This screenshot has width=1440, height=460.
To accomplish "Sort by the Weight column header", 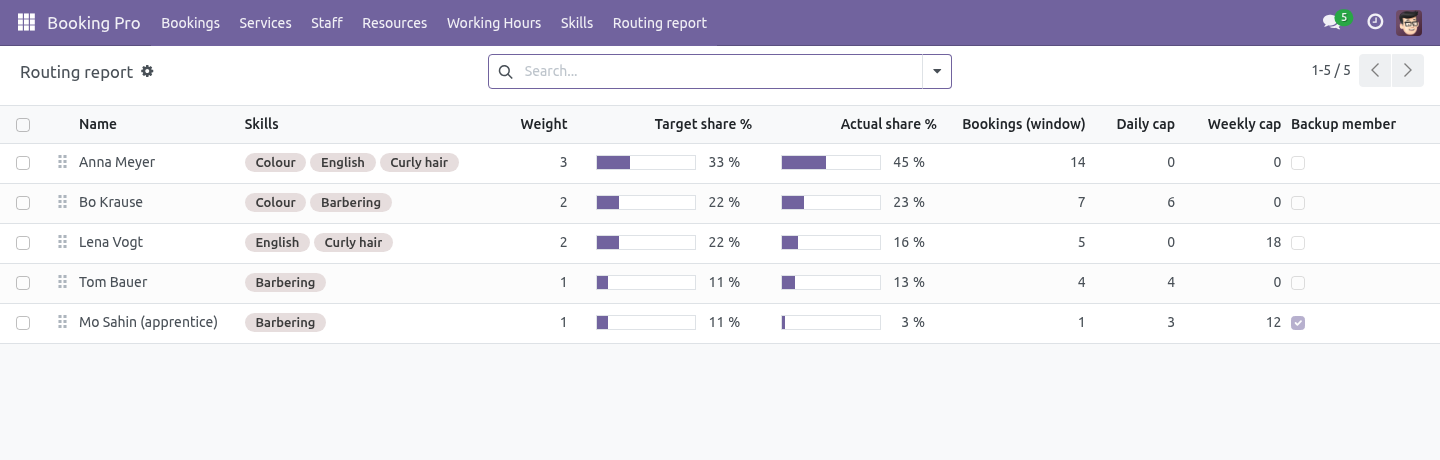I will 543,124.
